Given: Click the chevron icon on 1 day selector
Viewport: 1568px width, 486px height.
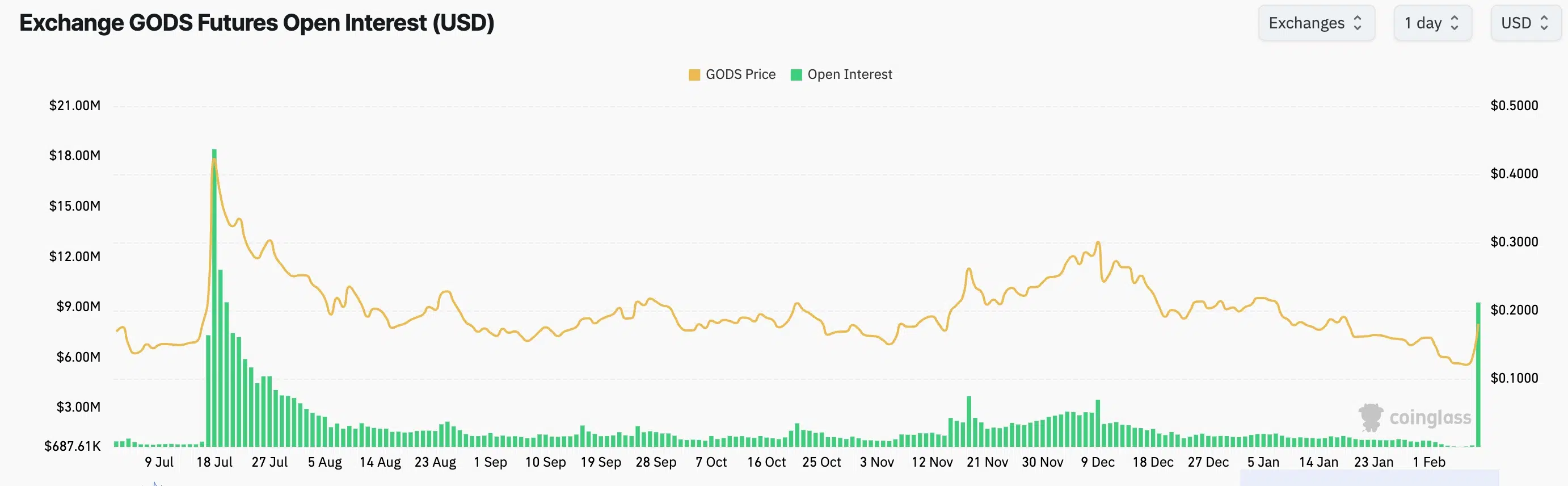Looking at the screenshot, I should (x=1453, y=23).
